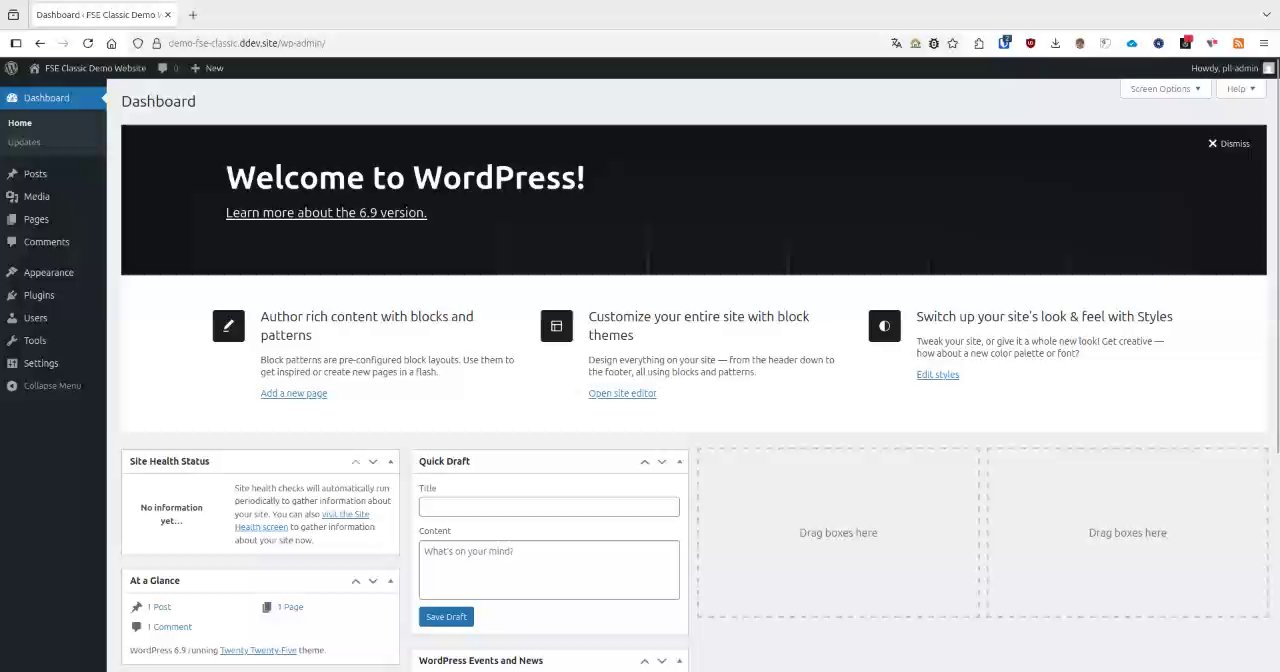Screen dimensions: 1280x672
Task: Expand the Help dropdown
Action: 1241,89
